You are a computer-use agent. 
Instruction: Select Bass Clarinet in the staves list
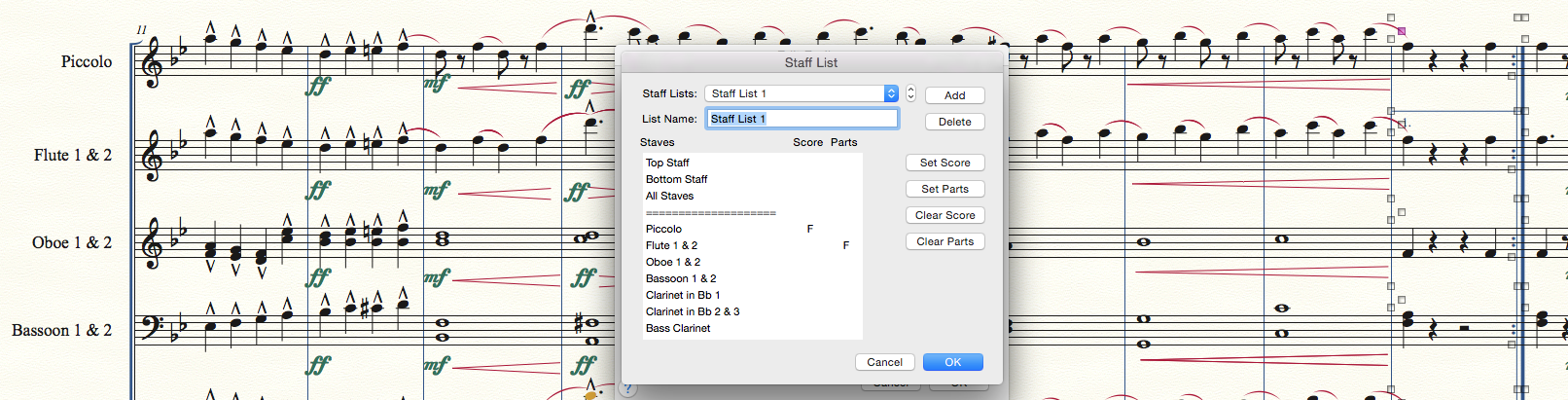pos(678,329)
